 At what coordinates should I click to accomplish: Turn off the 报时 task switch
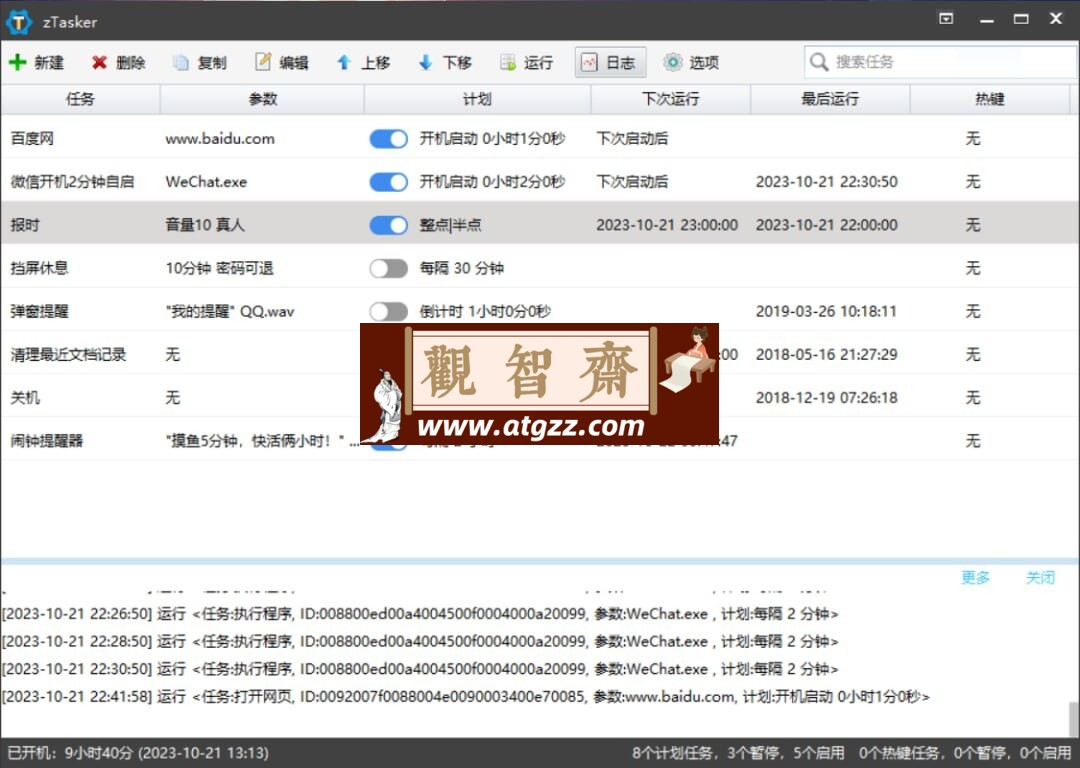tap(388, 225)
